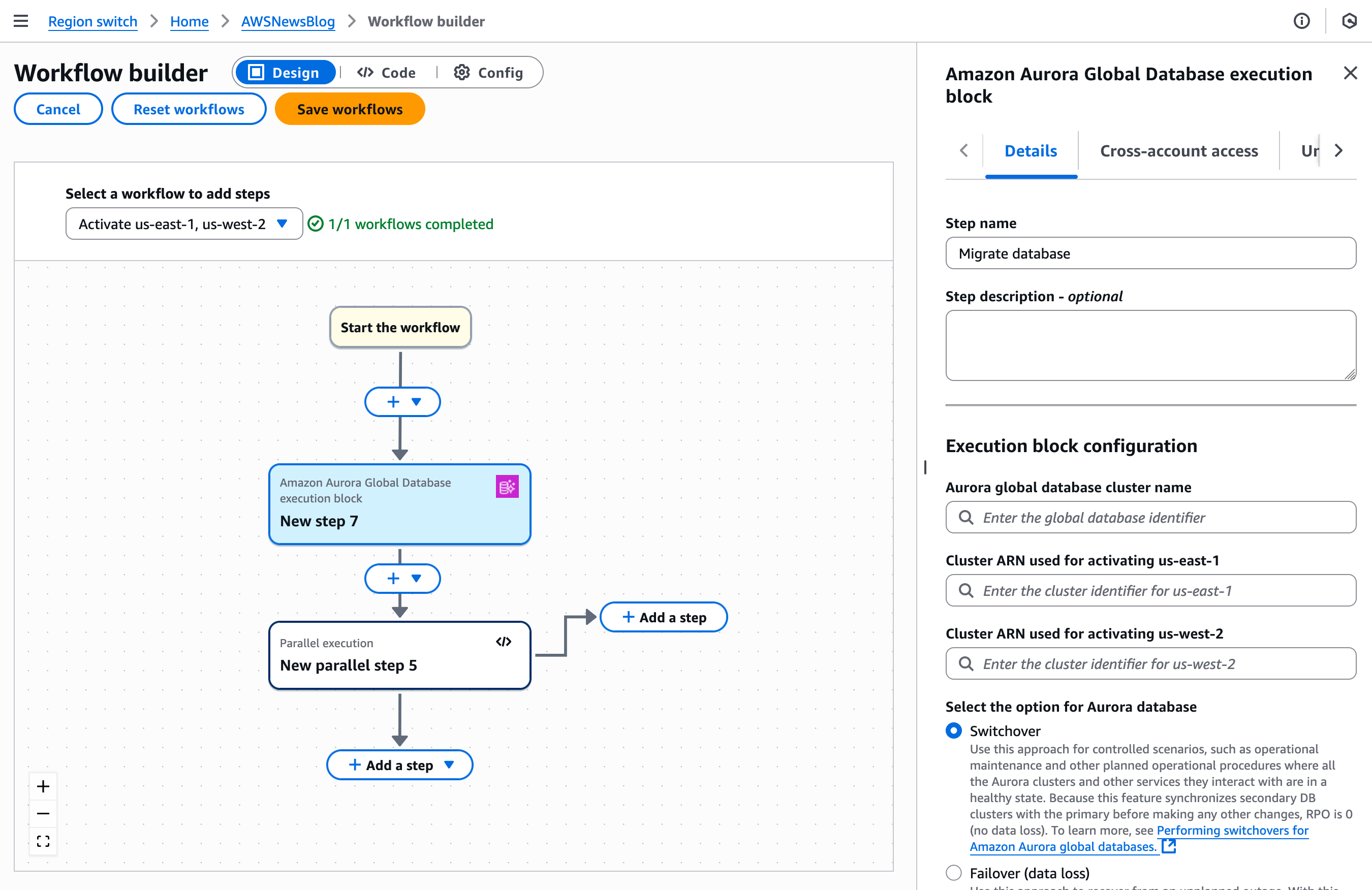Screen dimensions: 1372x890
Task: Click the Aurora database icon on New step 7
Action: (x=507, y=487)
